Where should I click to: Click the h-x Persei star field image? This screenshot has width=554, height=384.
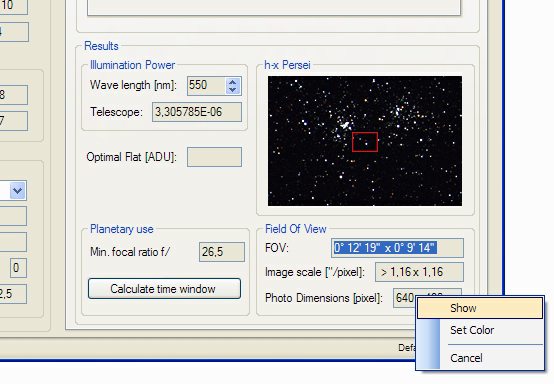pyautogui.click(x=365, y=141)
